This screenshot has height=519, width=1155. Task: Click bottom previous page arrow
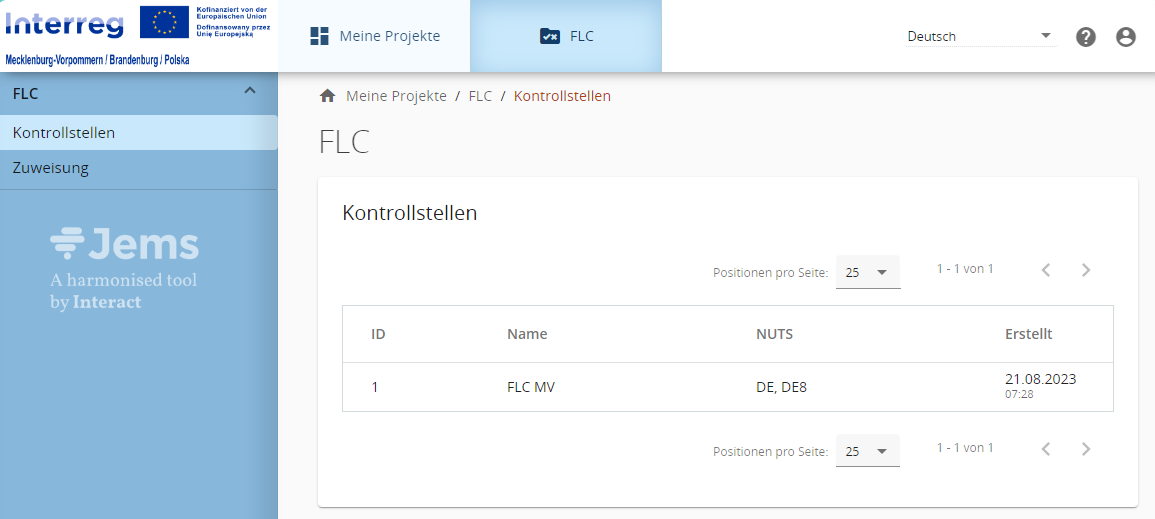pos(1046,450)
